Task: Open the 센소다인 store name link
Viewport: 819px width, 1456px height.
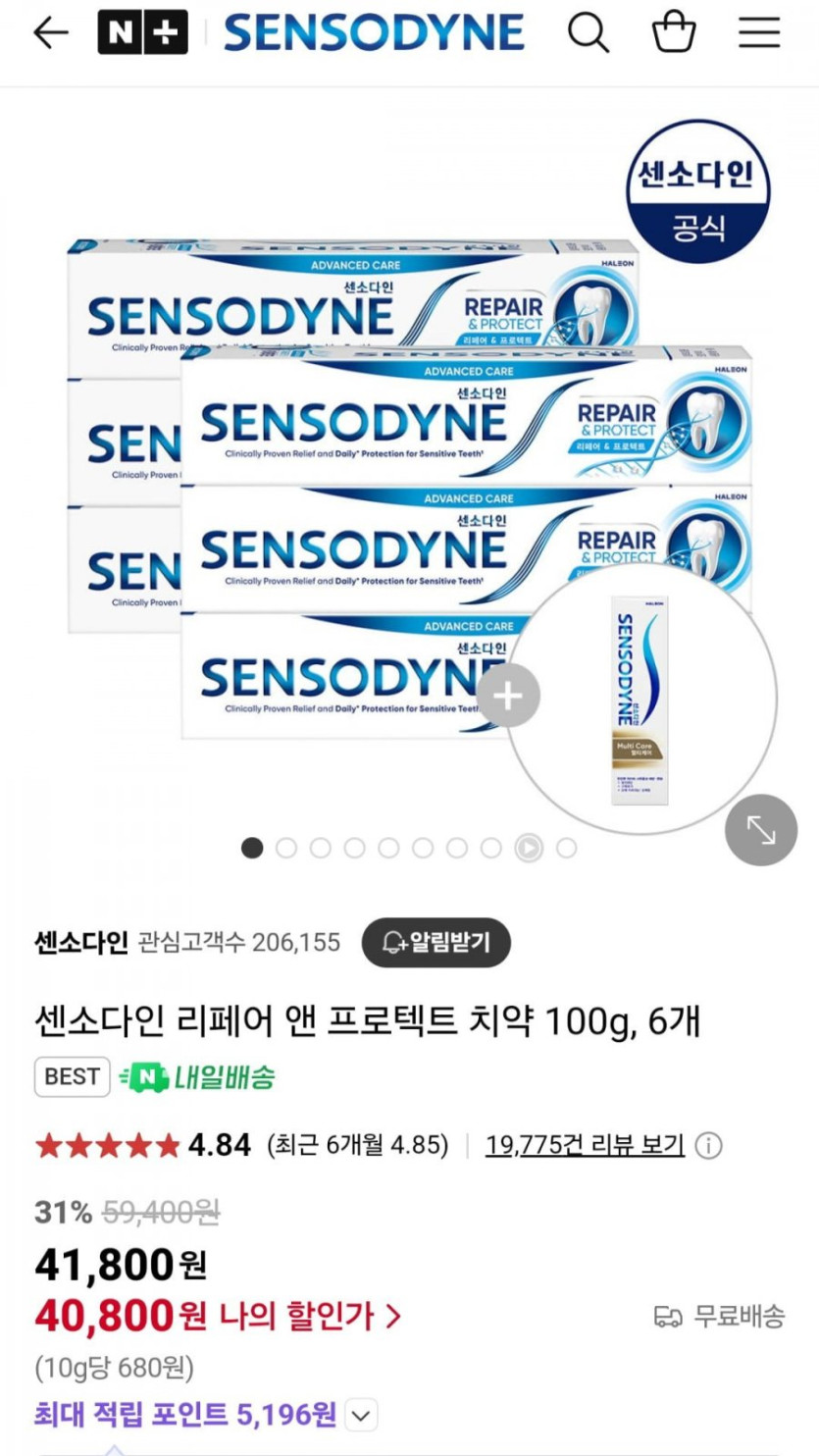Action: (x=81, y=943)
